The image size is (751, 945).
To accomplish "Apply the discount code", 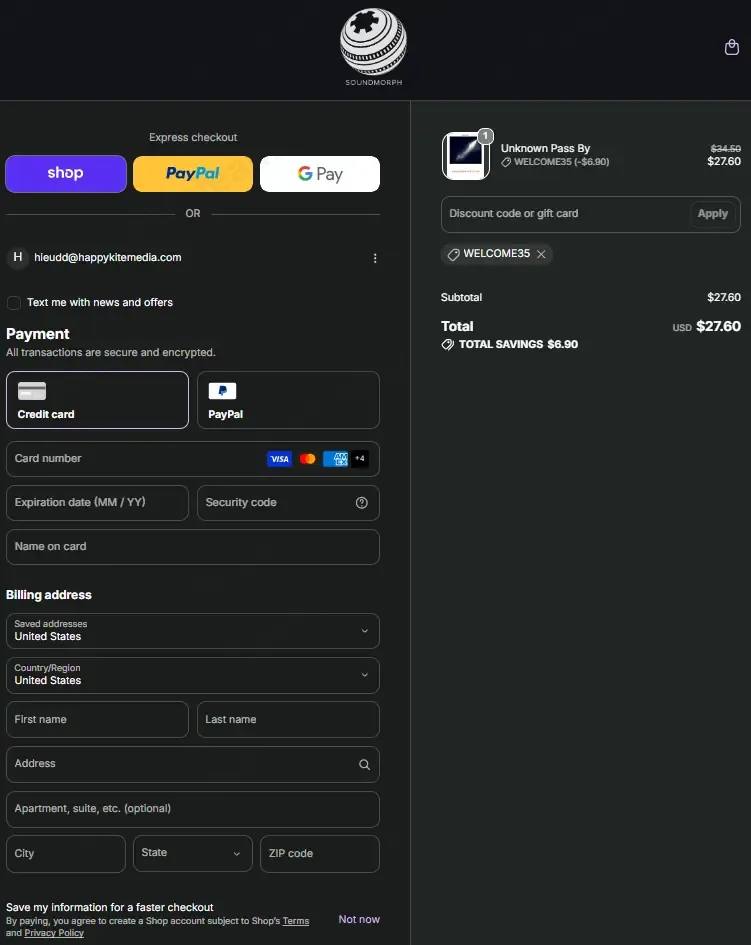I will point(712,213).
